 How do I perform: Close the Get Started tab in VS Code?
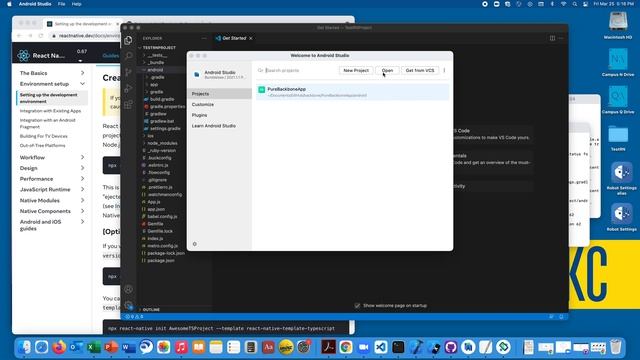click(x=251, y=38)
